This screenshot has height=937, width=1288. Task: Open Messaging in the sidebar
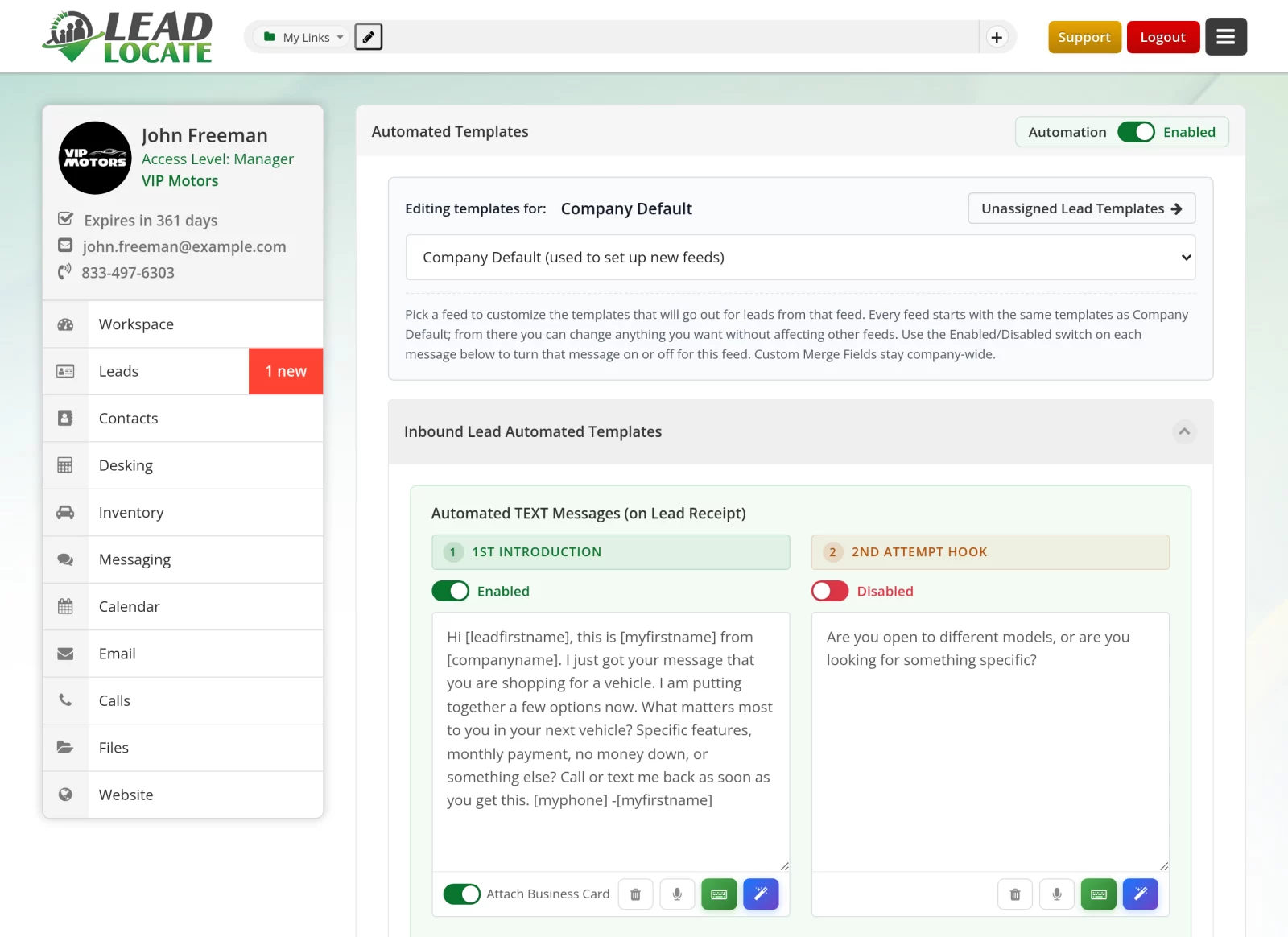click(x=183, y=559)
